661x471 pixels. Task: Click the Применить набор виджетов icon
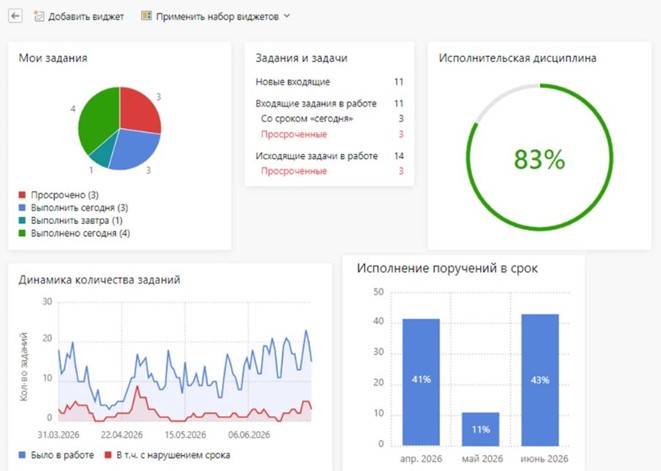pyautogui.click(x=146, y=16)
